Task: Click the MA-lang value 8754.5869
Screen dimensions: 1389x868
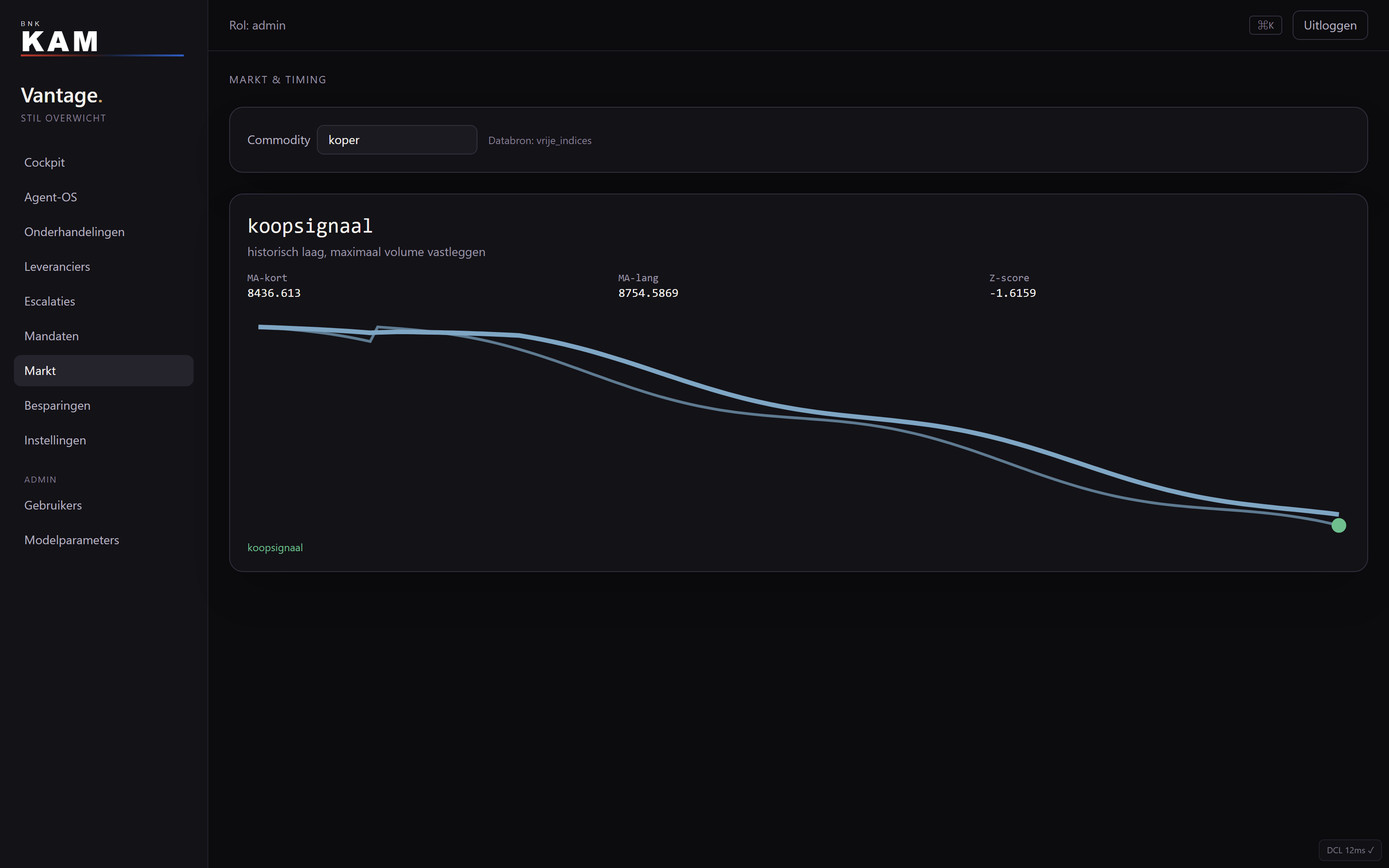Action: (648, 293)
